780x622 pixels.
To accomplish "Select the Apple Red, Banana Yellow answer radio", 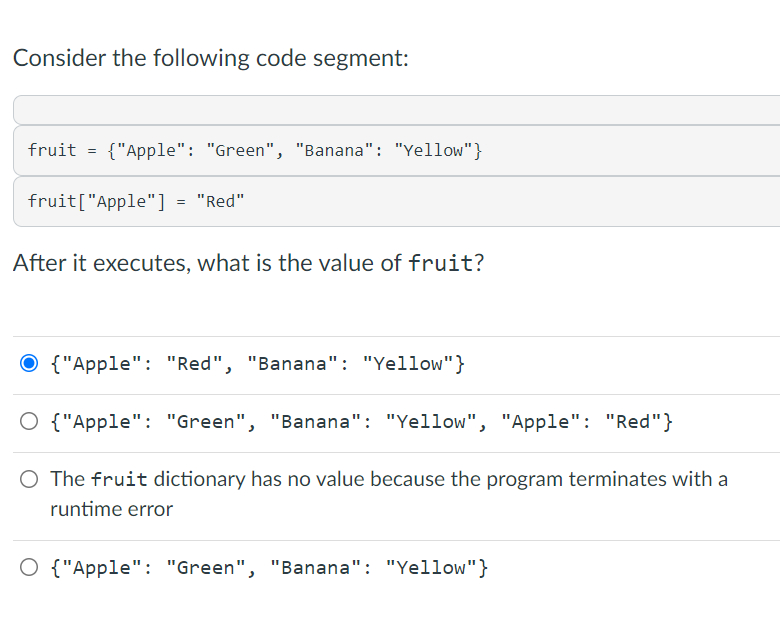I will (x=29, y=363).
